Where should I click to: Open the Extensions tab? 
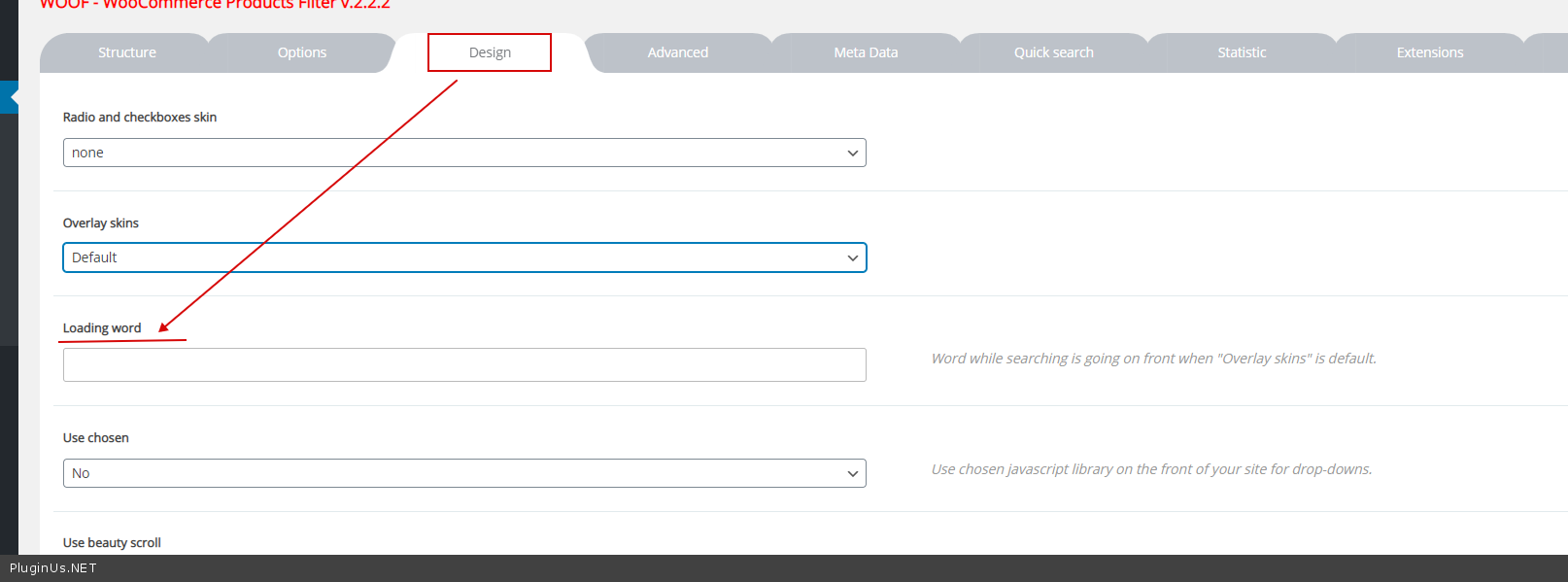[1429, 52]
